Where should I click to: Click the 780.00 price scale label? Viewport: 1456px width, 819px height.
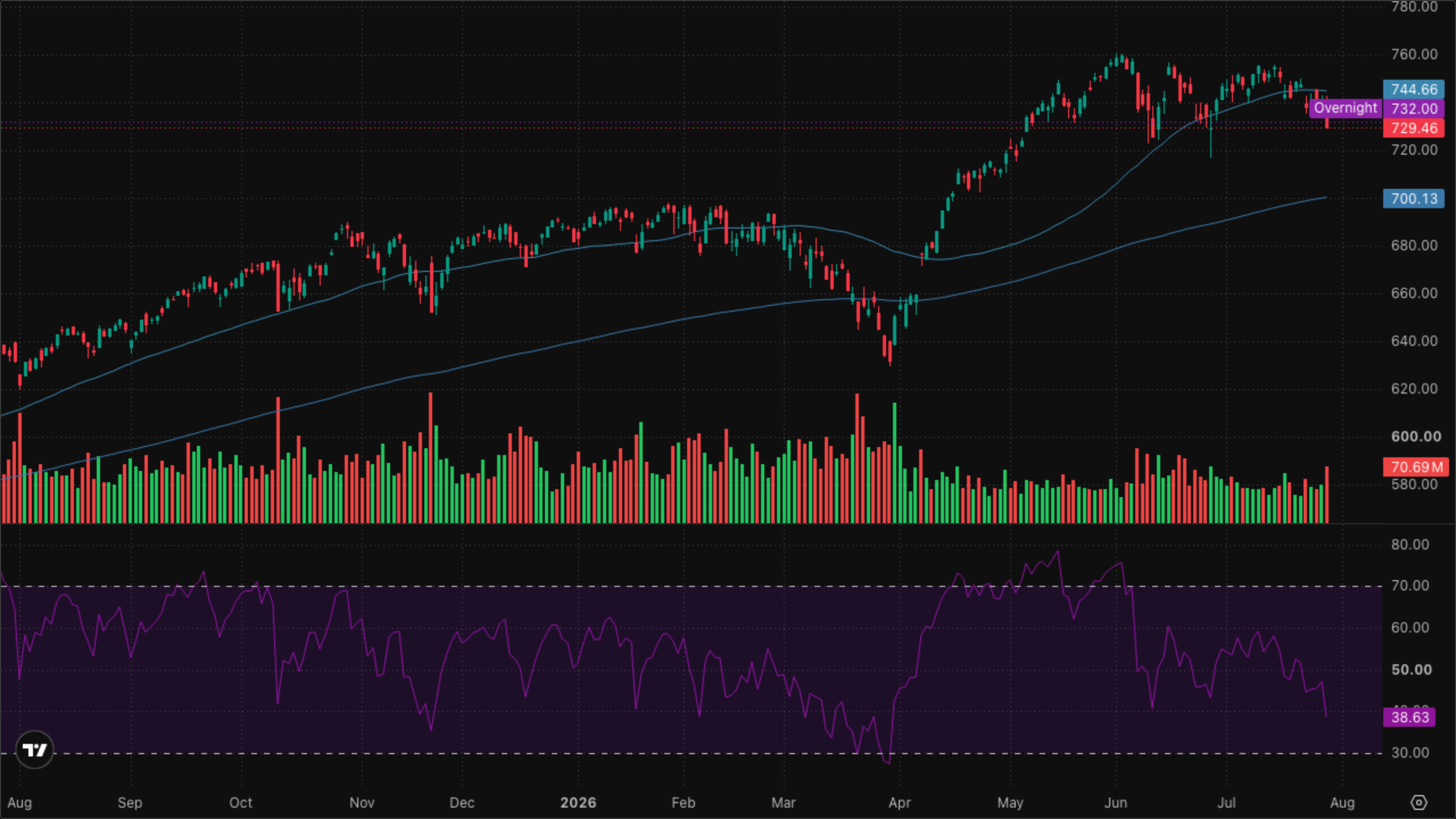[x=1414, y=7]
